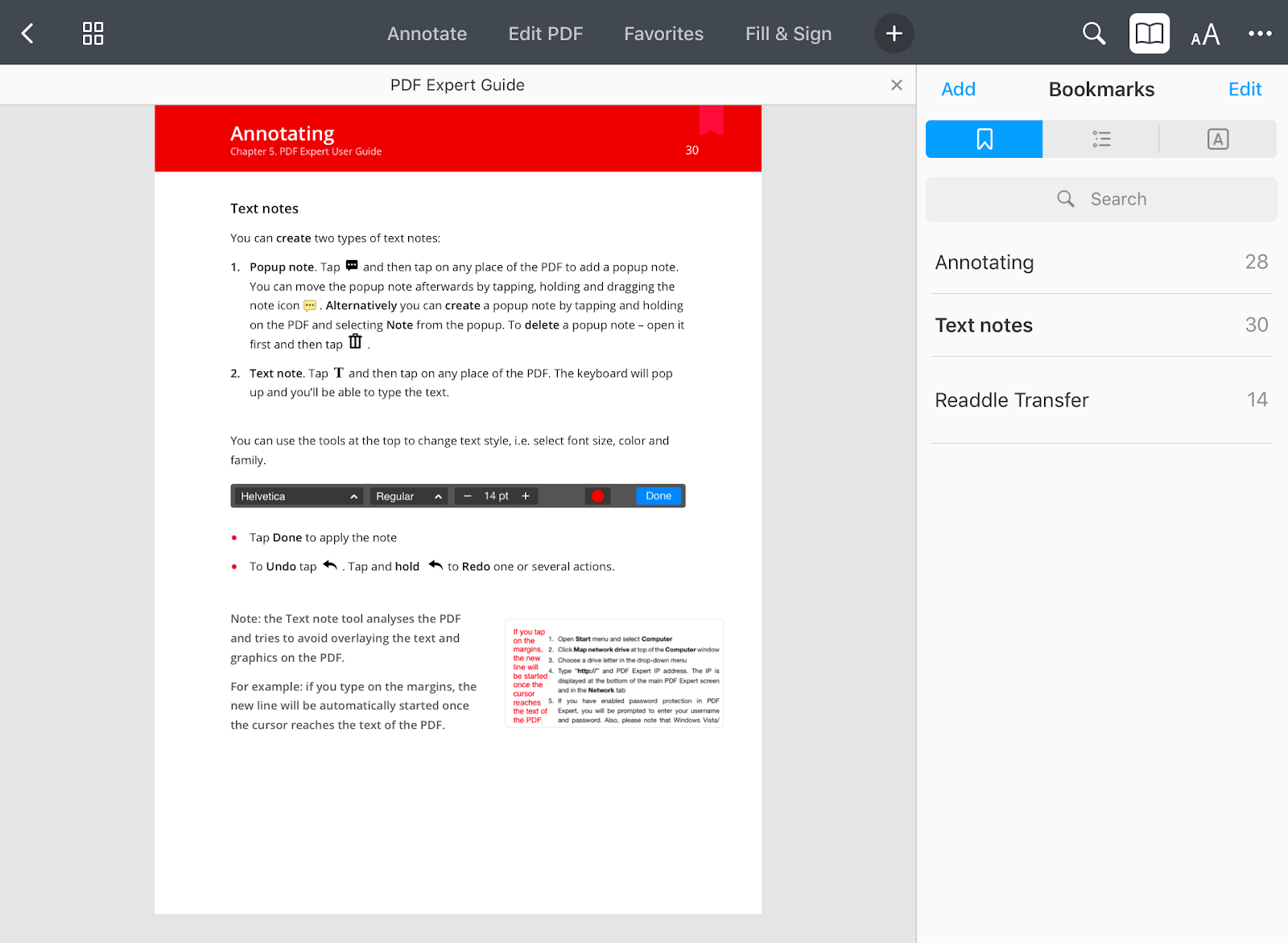Click the 'Text notes' heading on the page
This screenshot has width=1288, height=943.
264,209
